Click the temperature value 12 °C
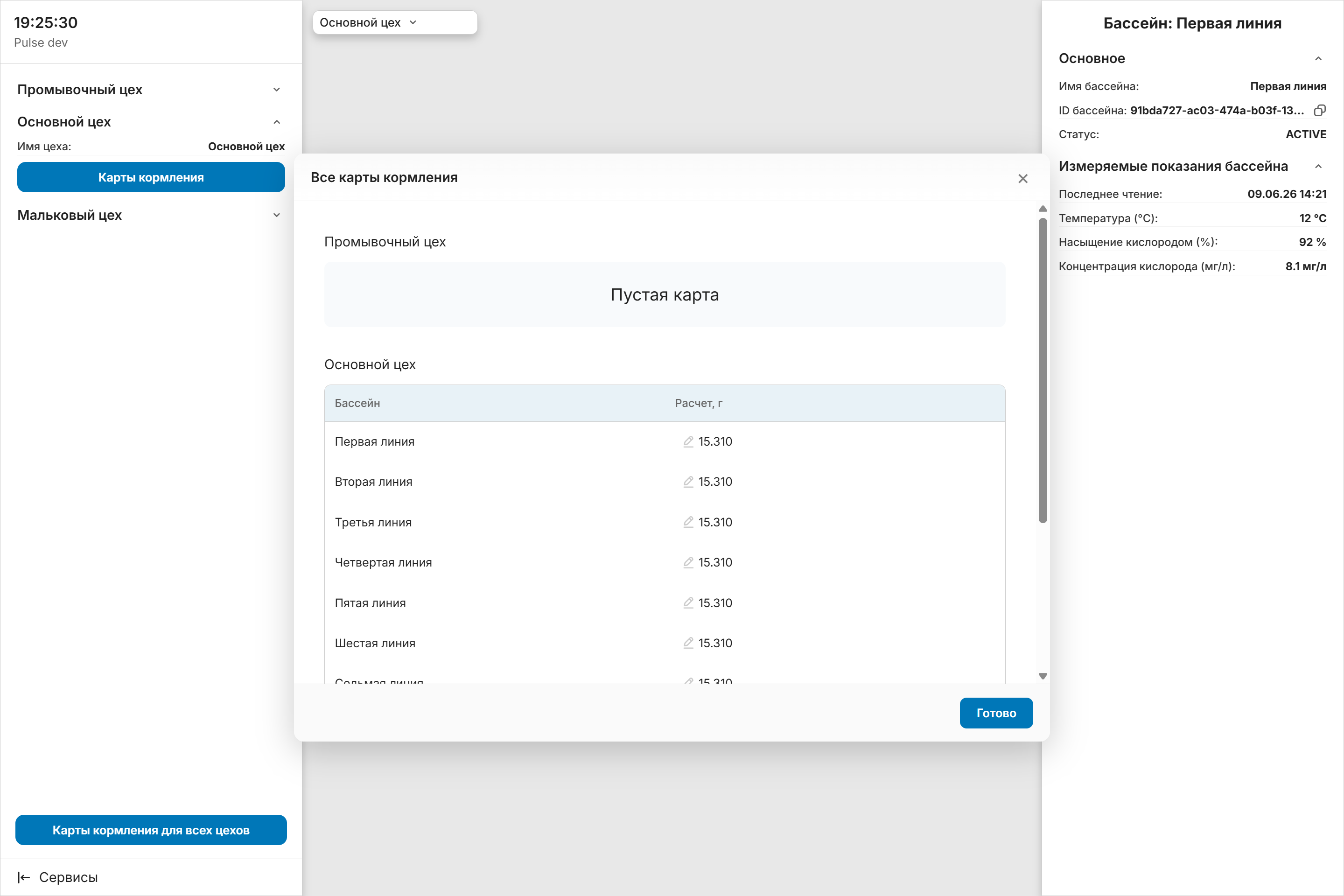 point(1313,218)
